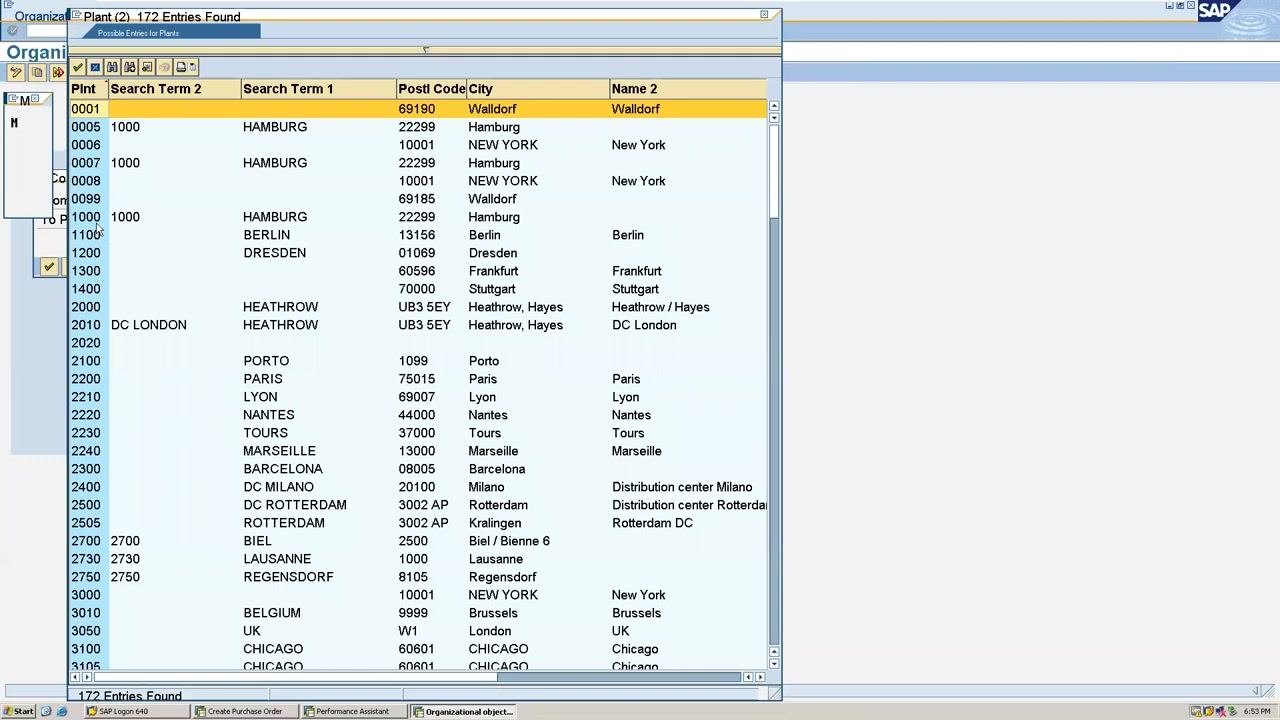Click the Search Term 1 column header
This screenshot has width=1280, height=720.
pos(318,89)
